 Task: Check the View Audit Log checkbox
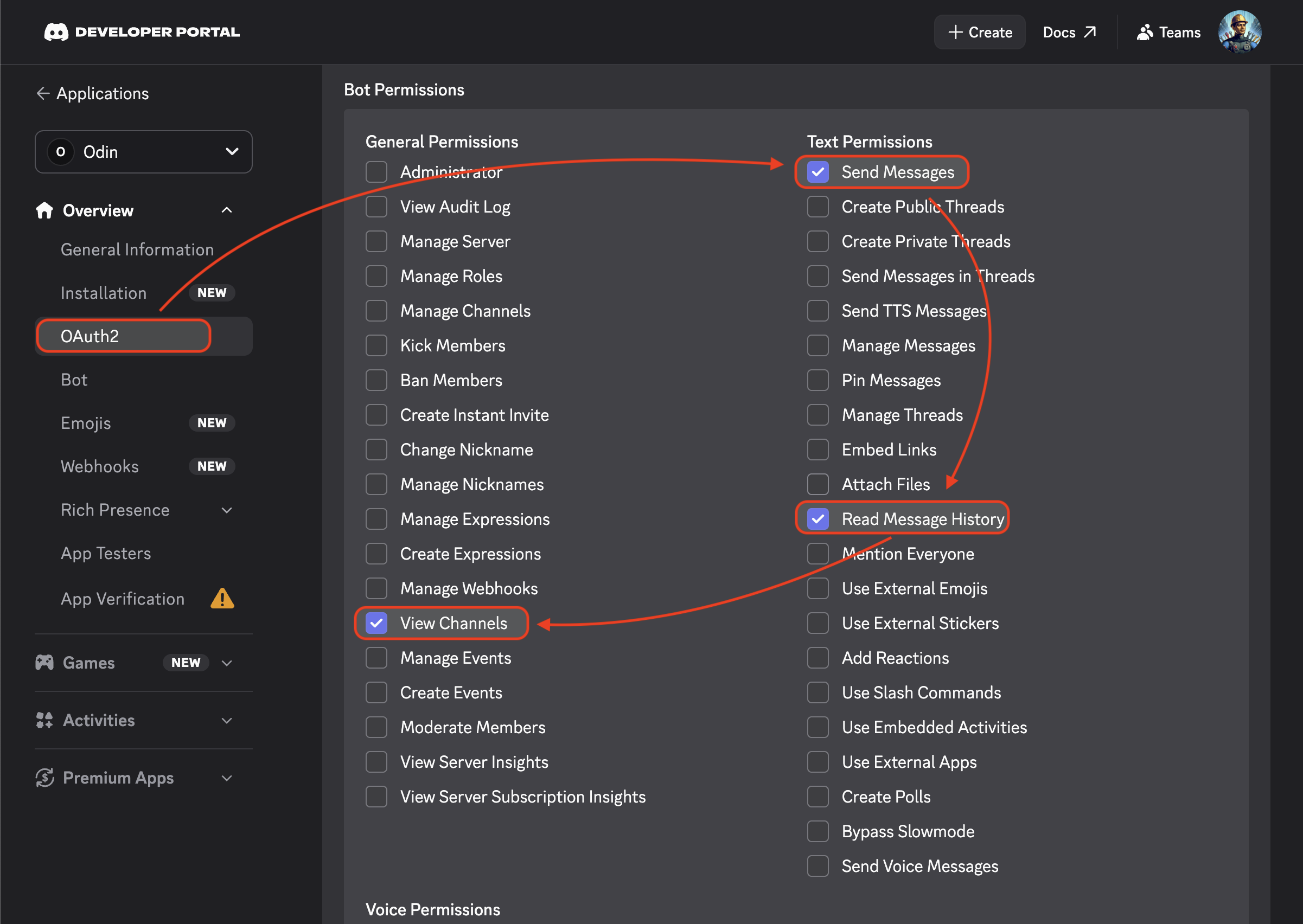pyautogui.click(x=376, y=207)
